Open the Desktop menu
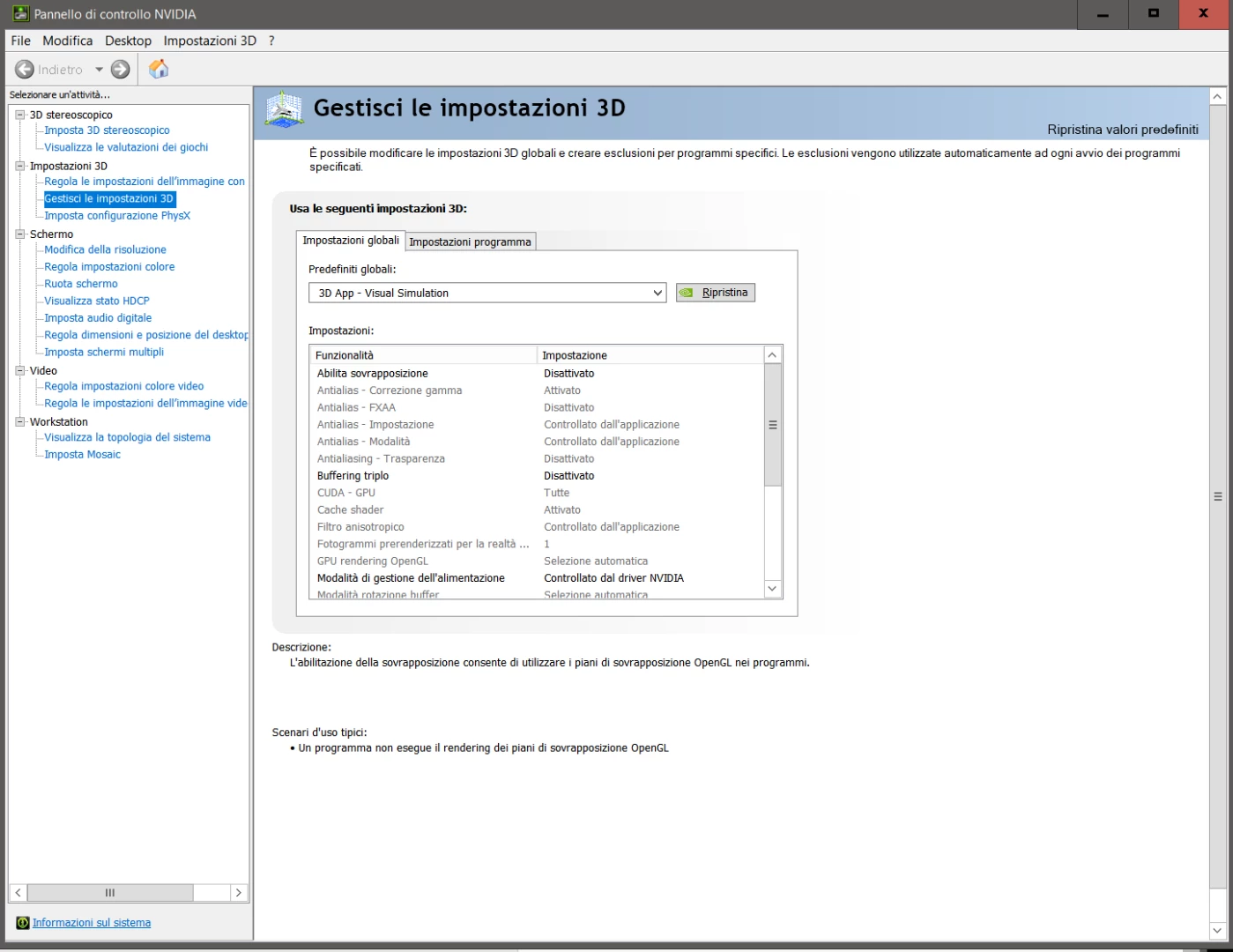1233x952 pixels. pos(129,41)
